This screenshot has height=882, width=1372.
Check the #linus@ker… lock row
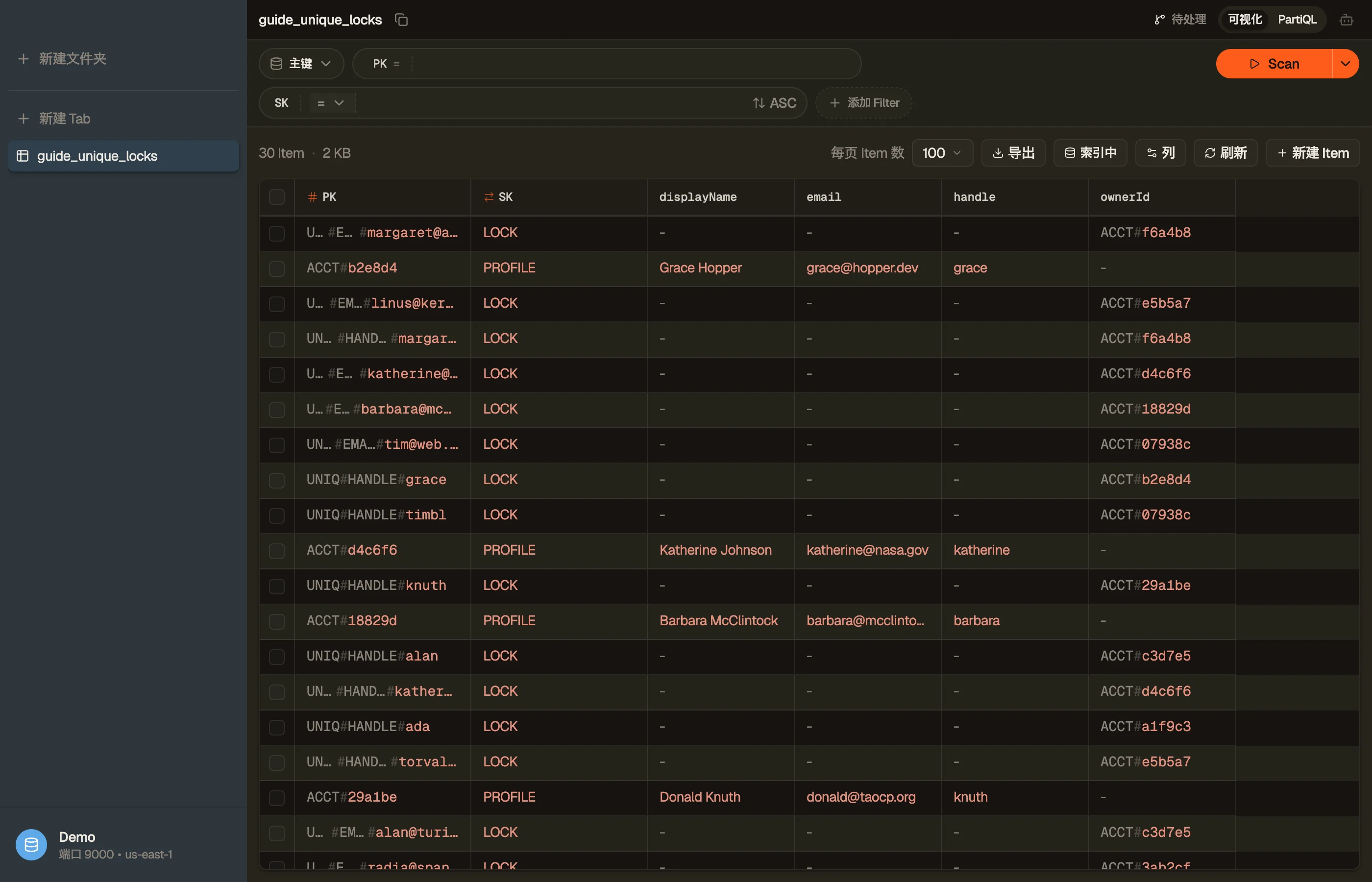276,303
